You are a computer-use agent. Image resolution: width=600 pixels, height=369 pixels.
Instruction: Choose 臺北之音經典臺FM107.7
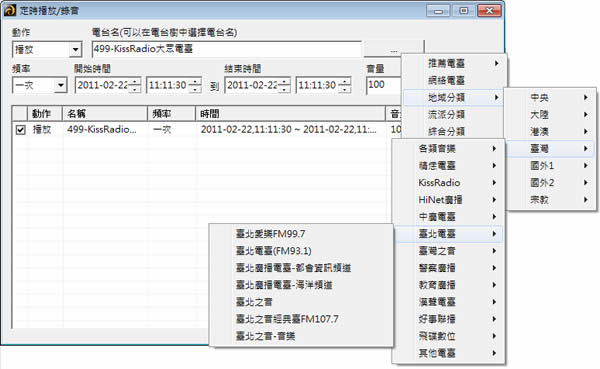pyautogui.click(x=302, y=319)
